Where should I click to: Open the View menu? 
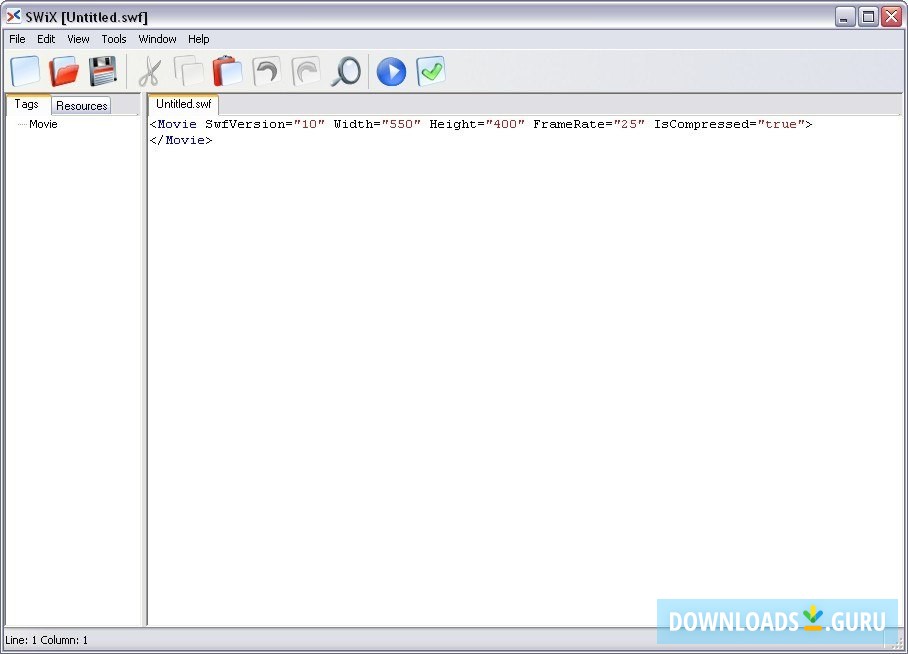78,39
